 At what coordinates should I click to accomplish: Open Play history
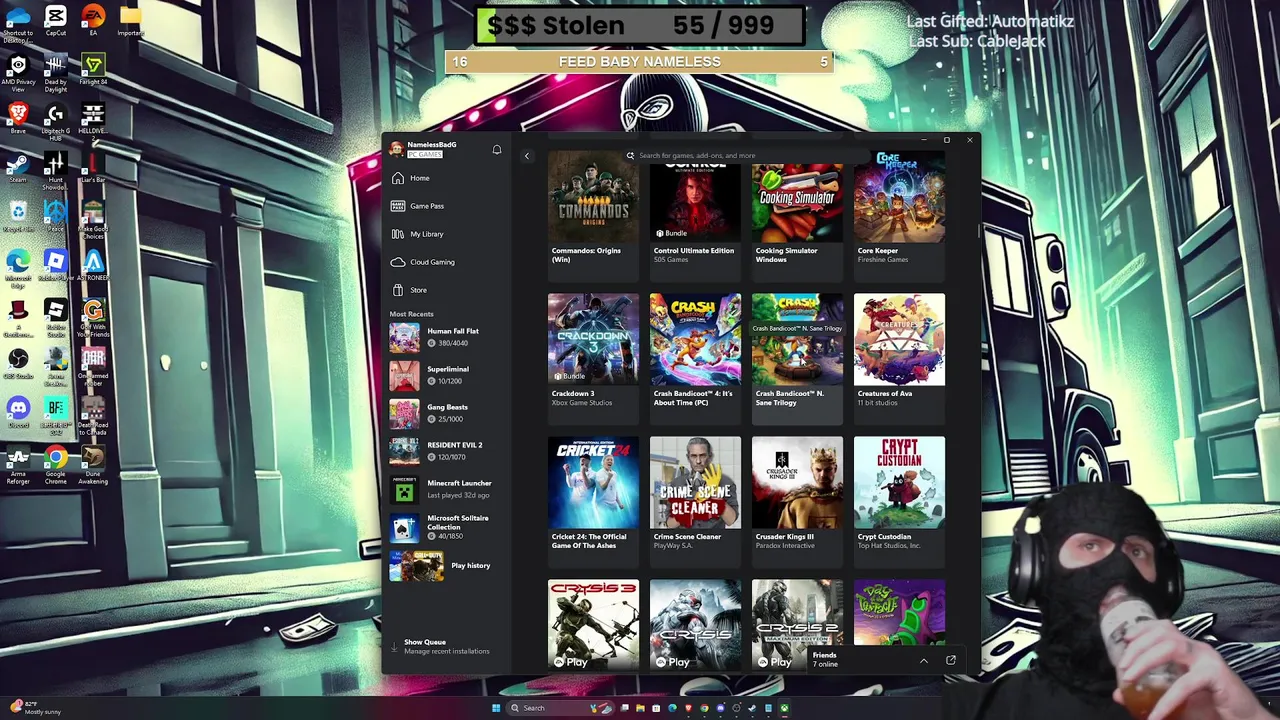pos(448,566)
